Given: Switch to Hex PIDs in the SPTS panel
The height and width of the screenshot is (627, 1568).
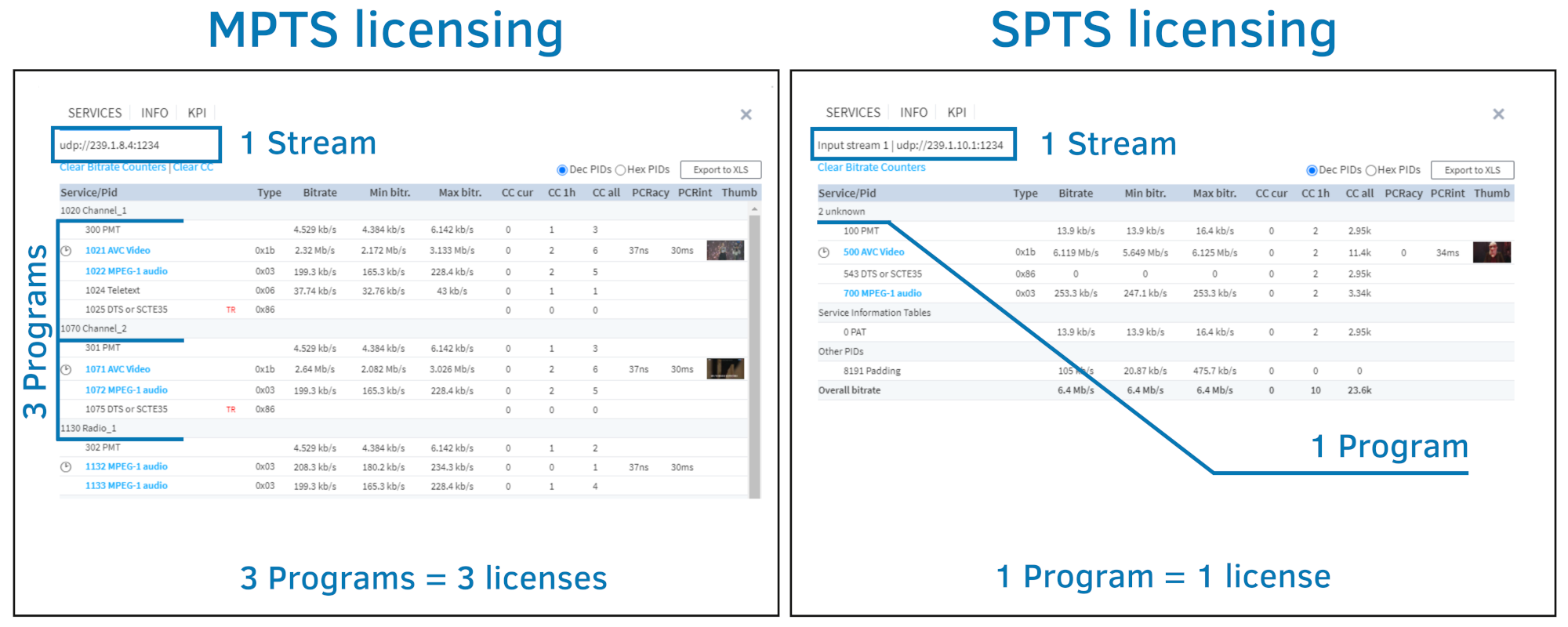Looking at the screenshot, I should (x=1371, y=170).
